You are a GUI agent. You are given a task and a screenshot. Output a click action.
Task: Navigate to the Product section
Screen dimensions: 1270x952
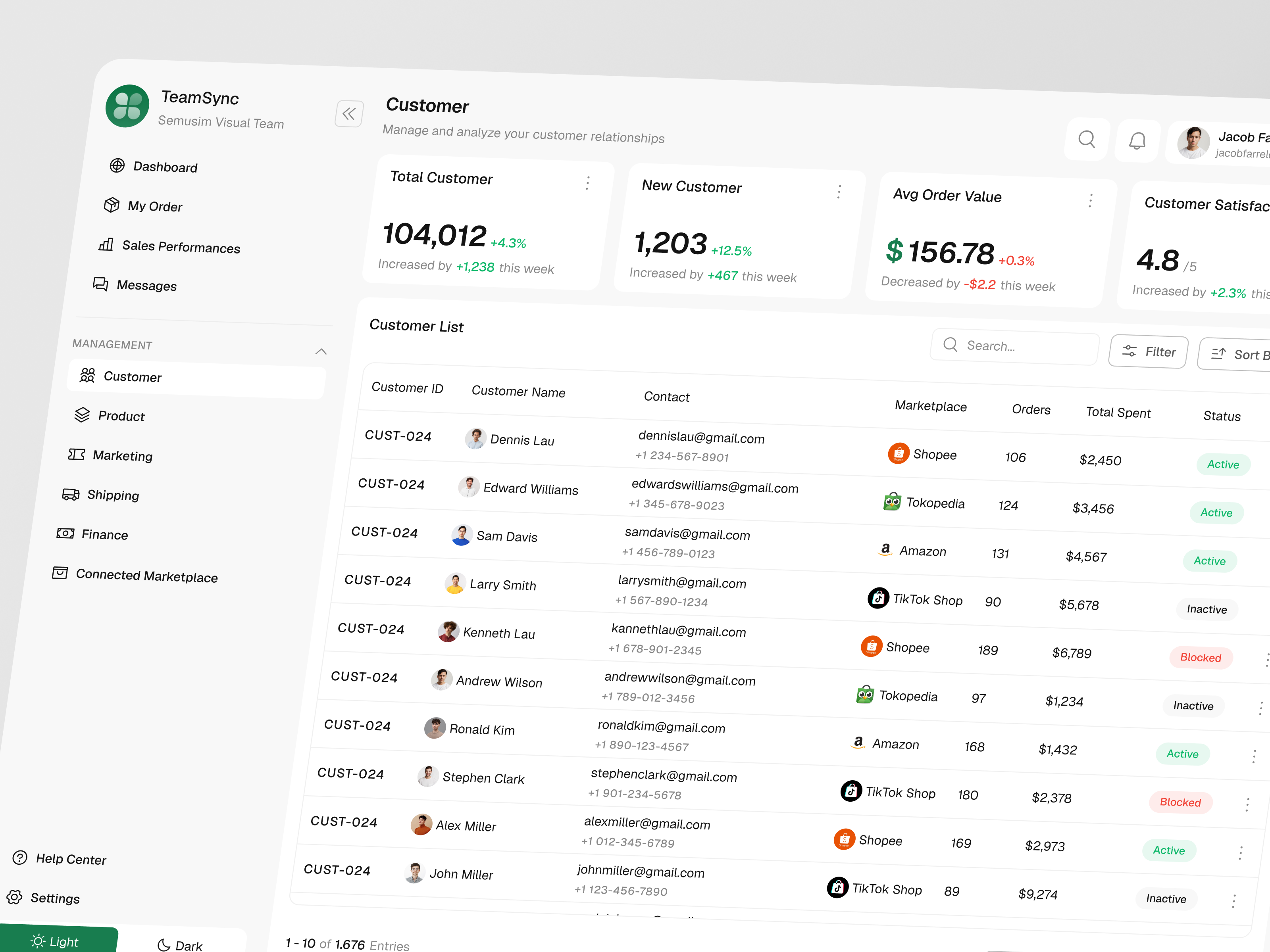click(121, 415)
